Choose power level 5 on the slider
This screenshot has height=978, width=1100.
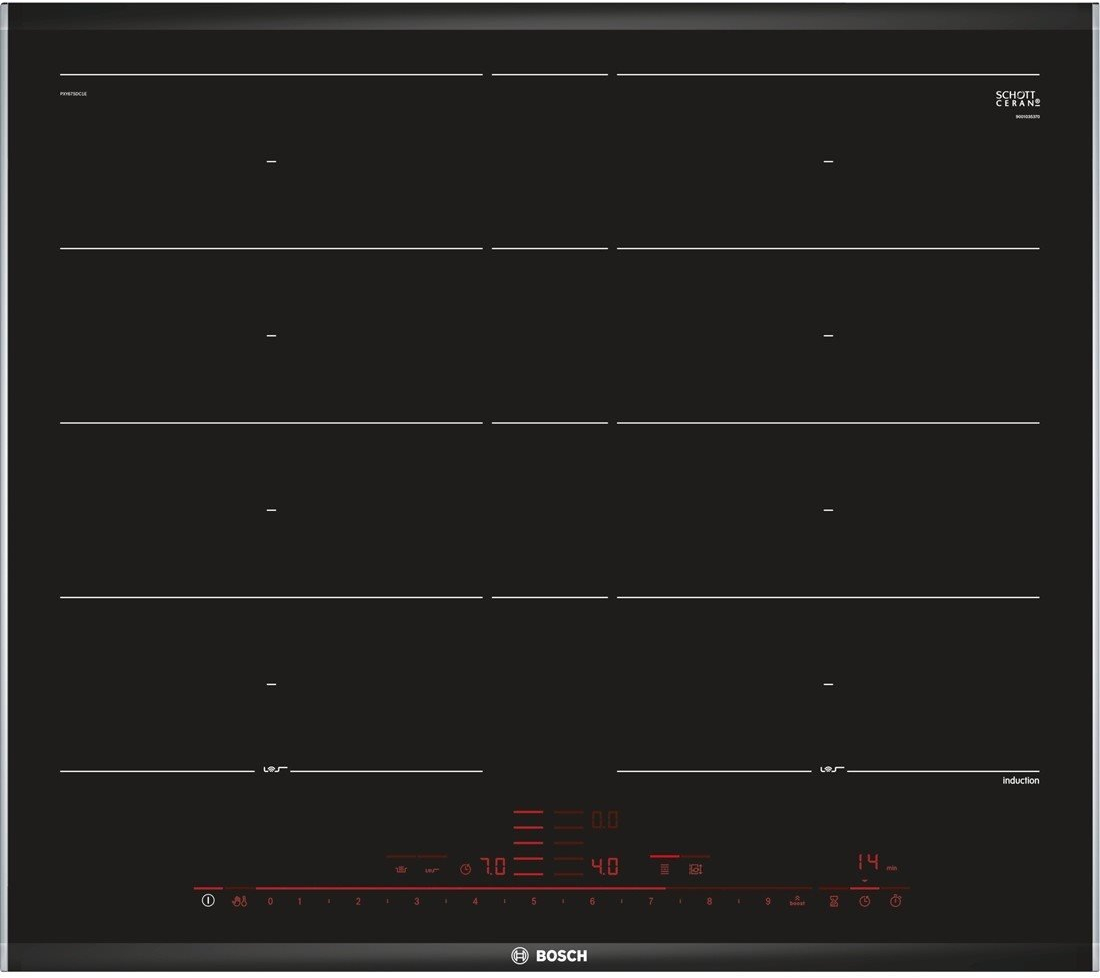534,902
